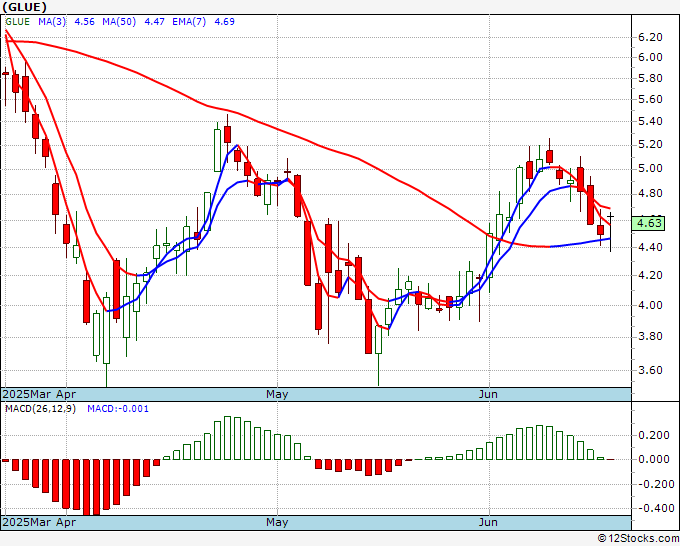This screenshot has height=546, width=680.
Task: Click the Jun label on price chart axis
Action: pyautogui.click(x=488, y=394)
